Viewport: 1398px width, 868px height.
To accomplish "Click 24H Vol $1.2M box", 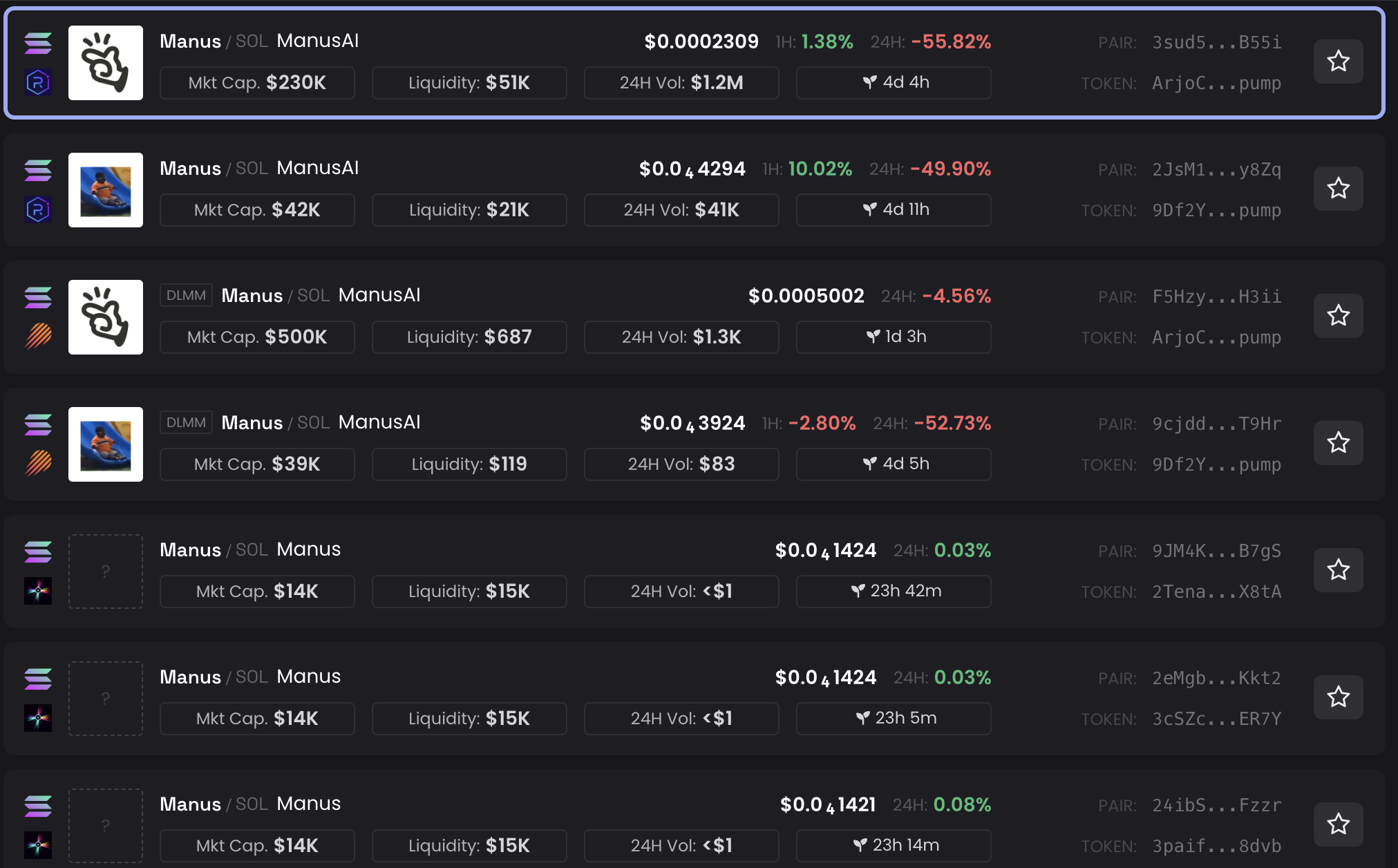I will click(x=681, y=83).
